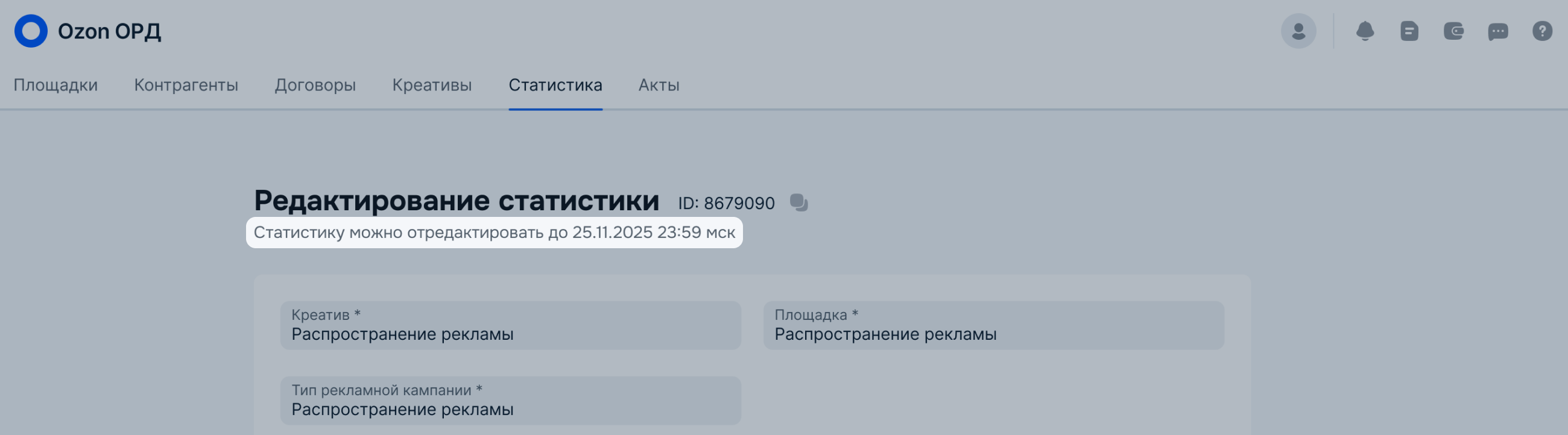Viewport: 1568px width, 435px height.
Task: Open the chat messages icon
Action: coord(1497,31)
